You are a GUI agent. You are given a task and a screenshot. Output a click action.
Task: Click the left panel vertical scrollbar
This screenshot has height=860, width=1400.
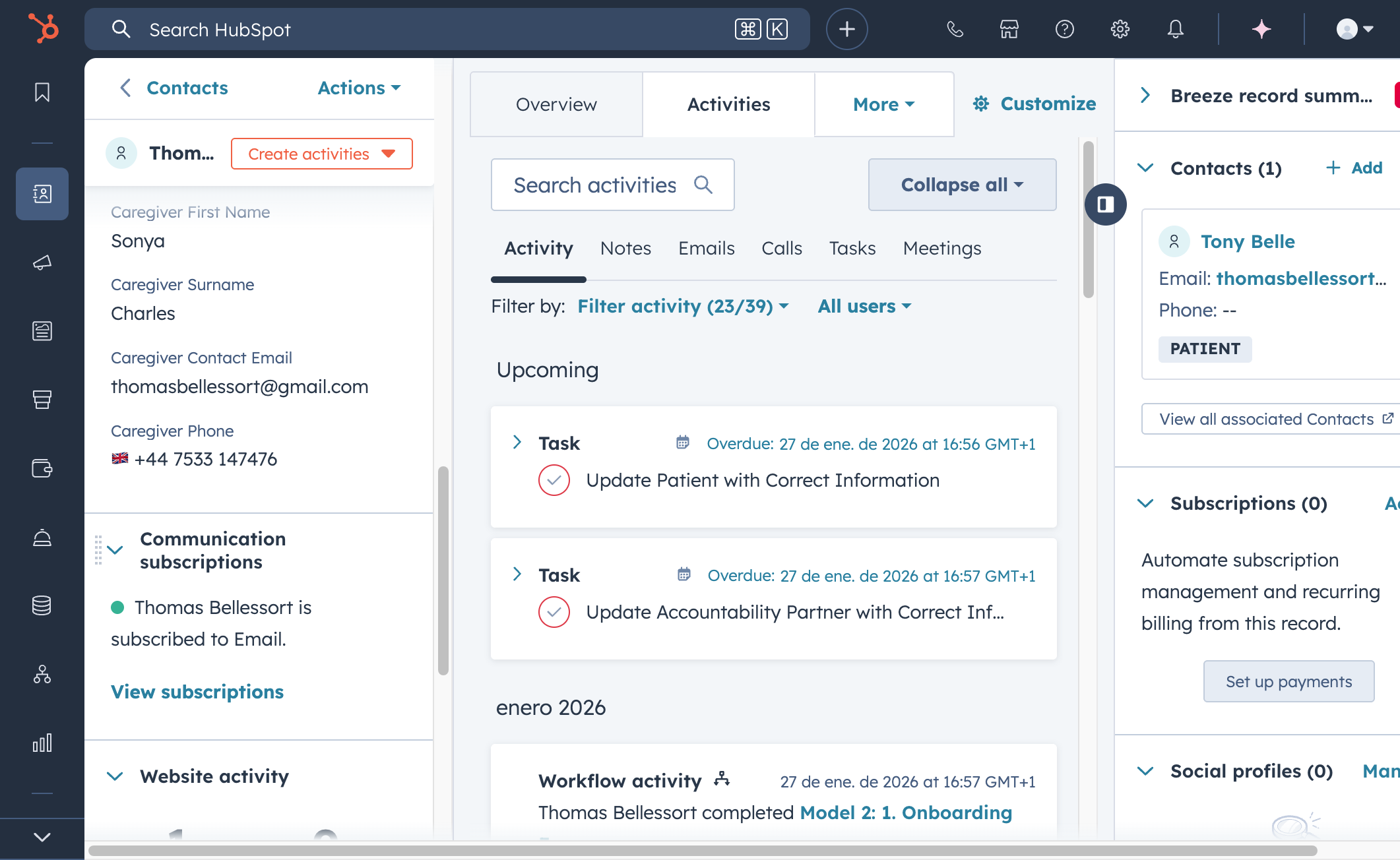pos(443,570)
